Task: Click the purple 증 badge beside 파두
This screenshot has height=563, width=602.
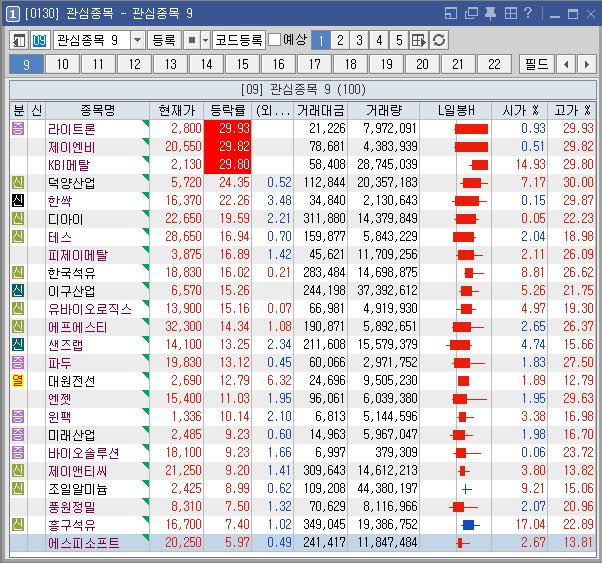Action: click(x=18, y=363)
